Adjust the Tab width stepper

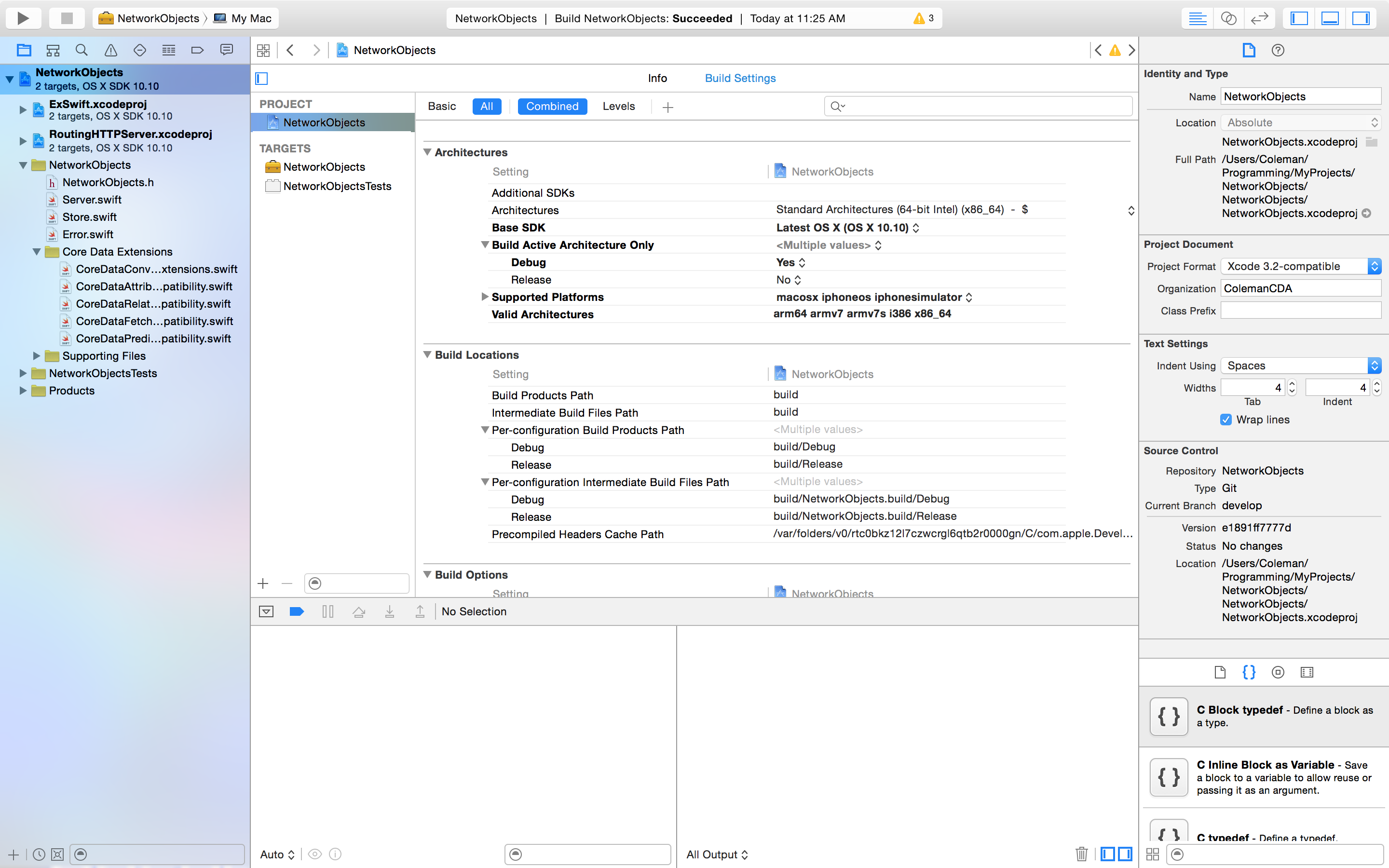[1292, 388]
